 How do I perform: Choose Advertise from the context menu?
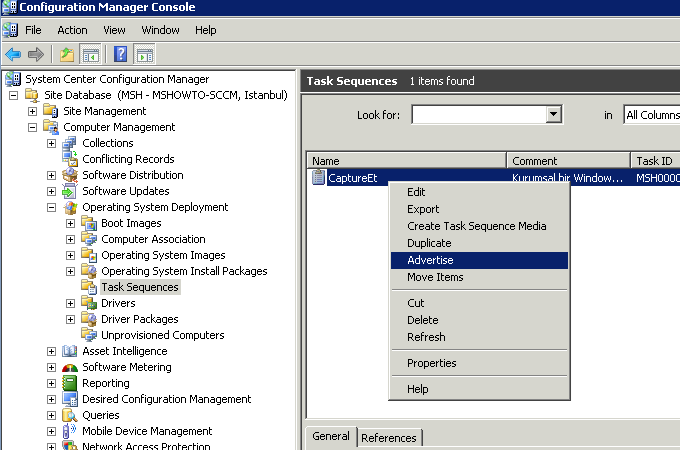click(x=479, y=260)
